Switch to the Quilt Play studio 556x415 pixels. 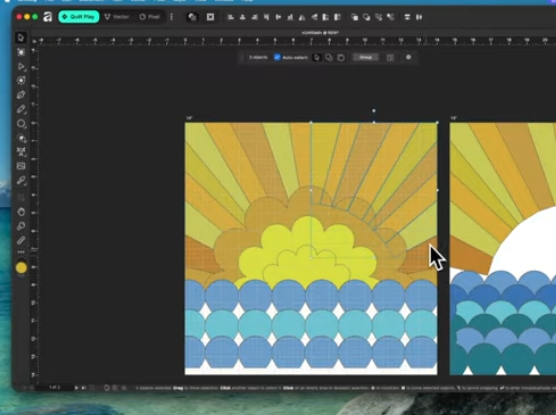(x=79, y=17)
